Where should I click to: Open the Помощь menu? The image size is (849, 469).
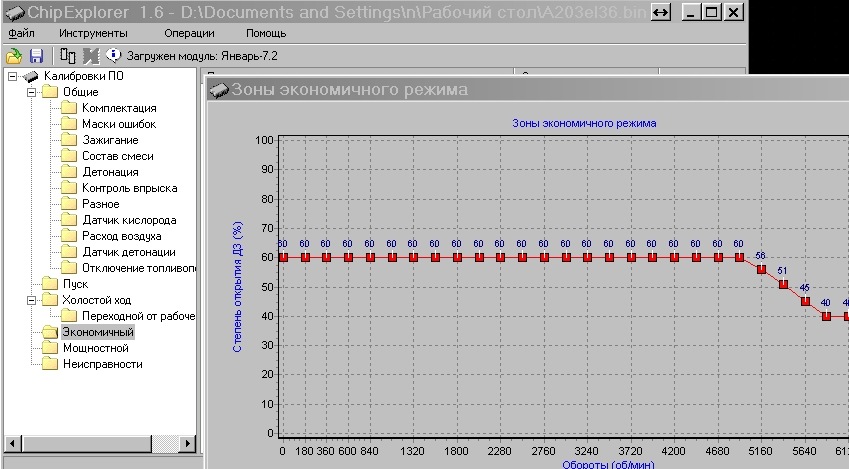[266, 33]
